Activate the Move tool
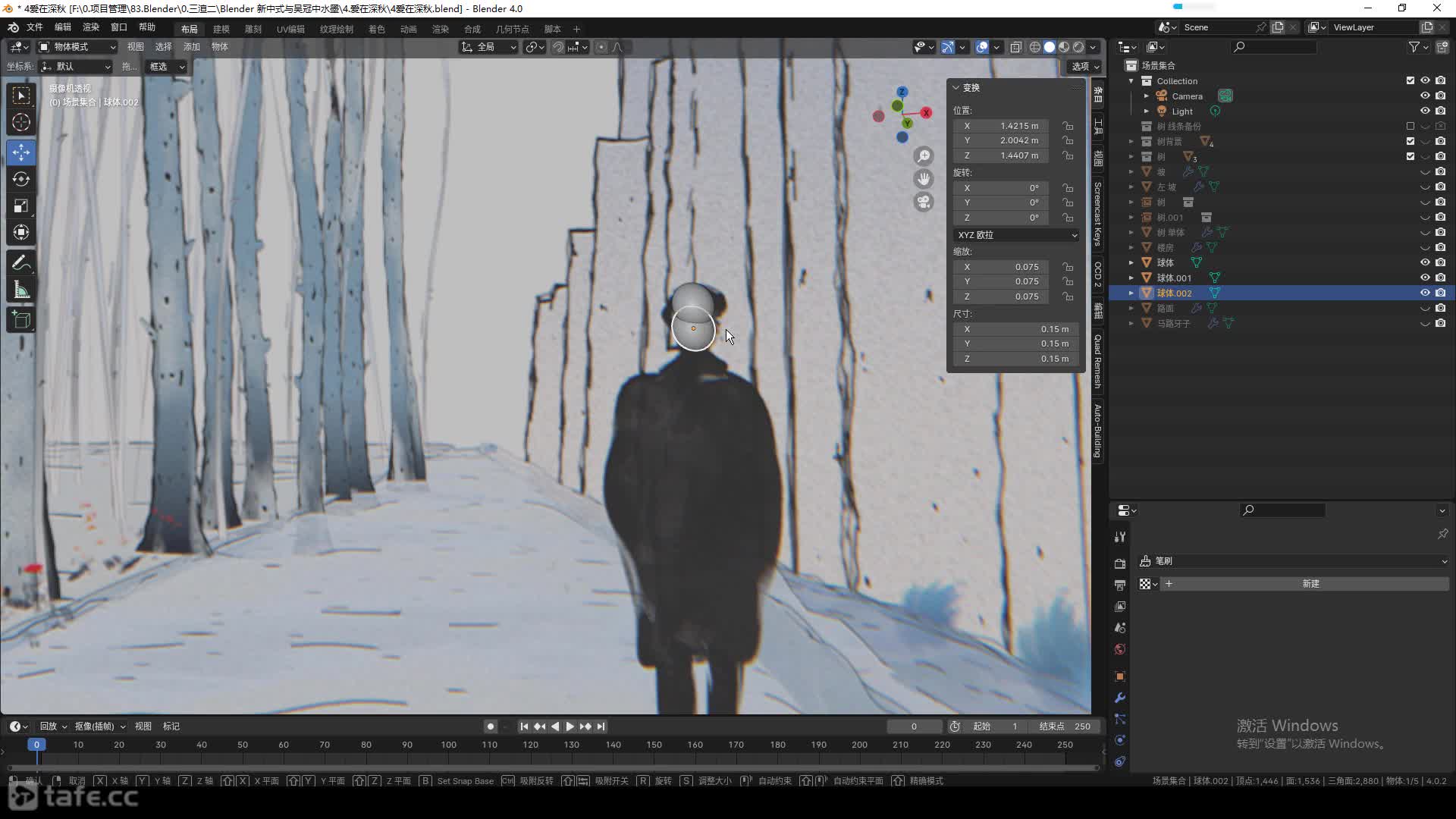1456x819 pixels. [21, 152]
